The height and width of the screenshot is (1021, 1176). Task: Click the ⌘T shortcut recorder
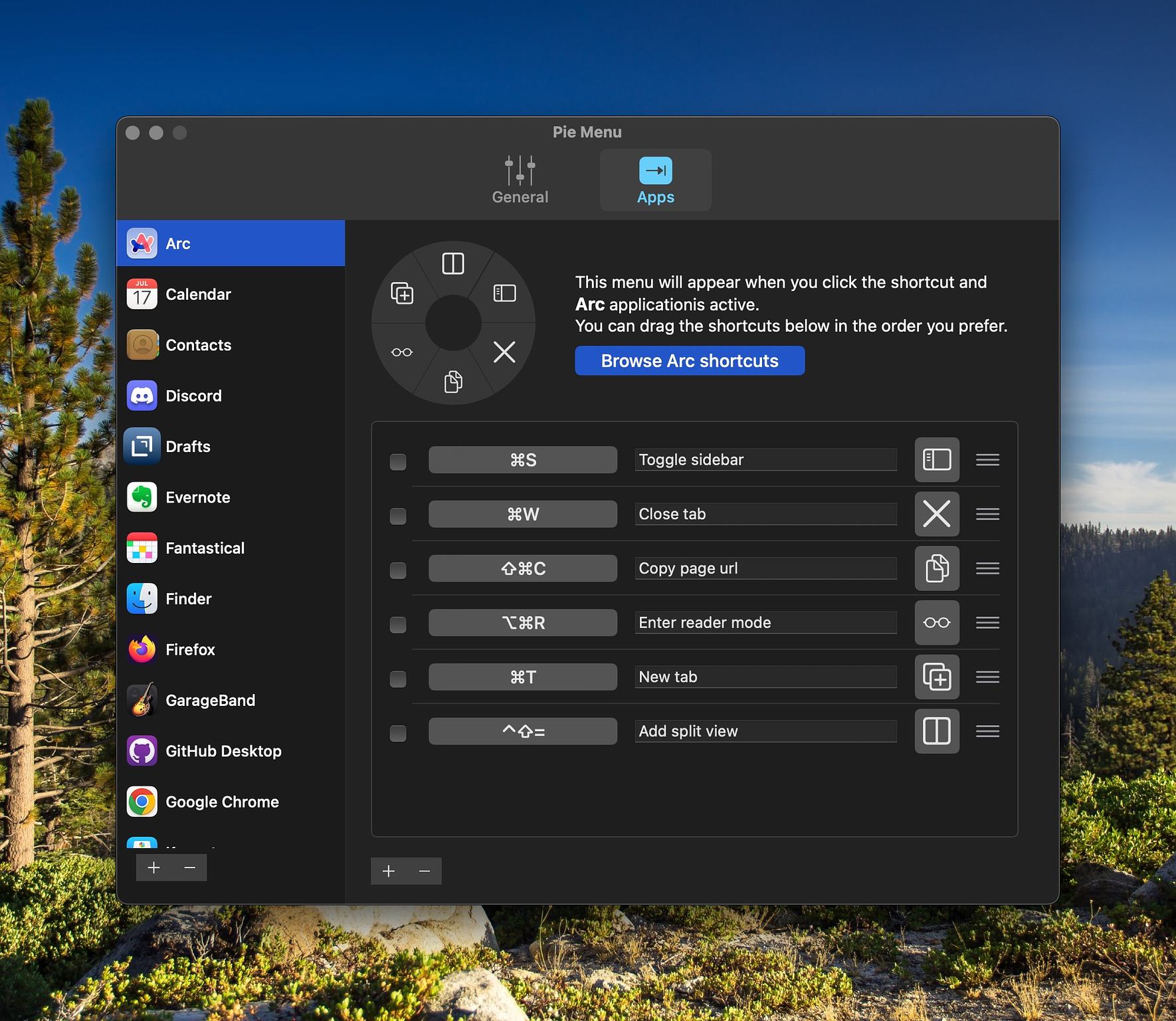click(x=523, y=677)
